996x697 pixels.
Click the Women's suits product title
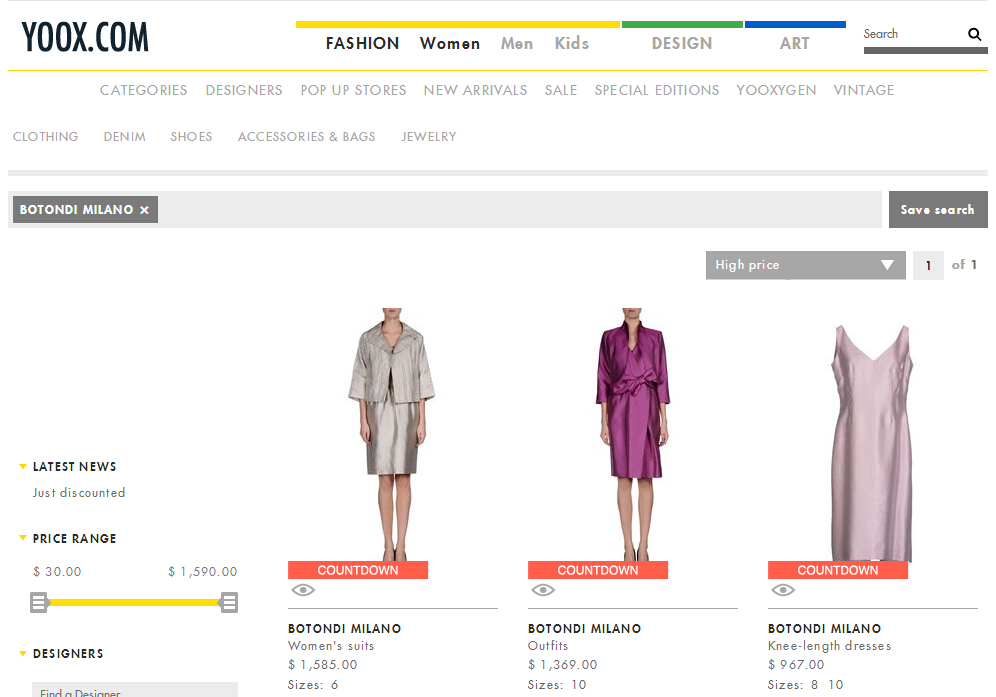coord(331,646)
